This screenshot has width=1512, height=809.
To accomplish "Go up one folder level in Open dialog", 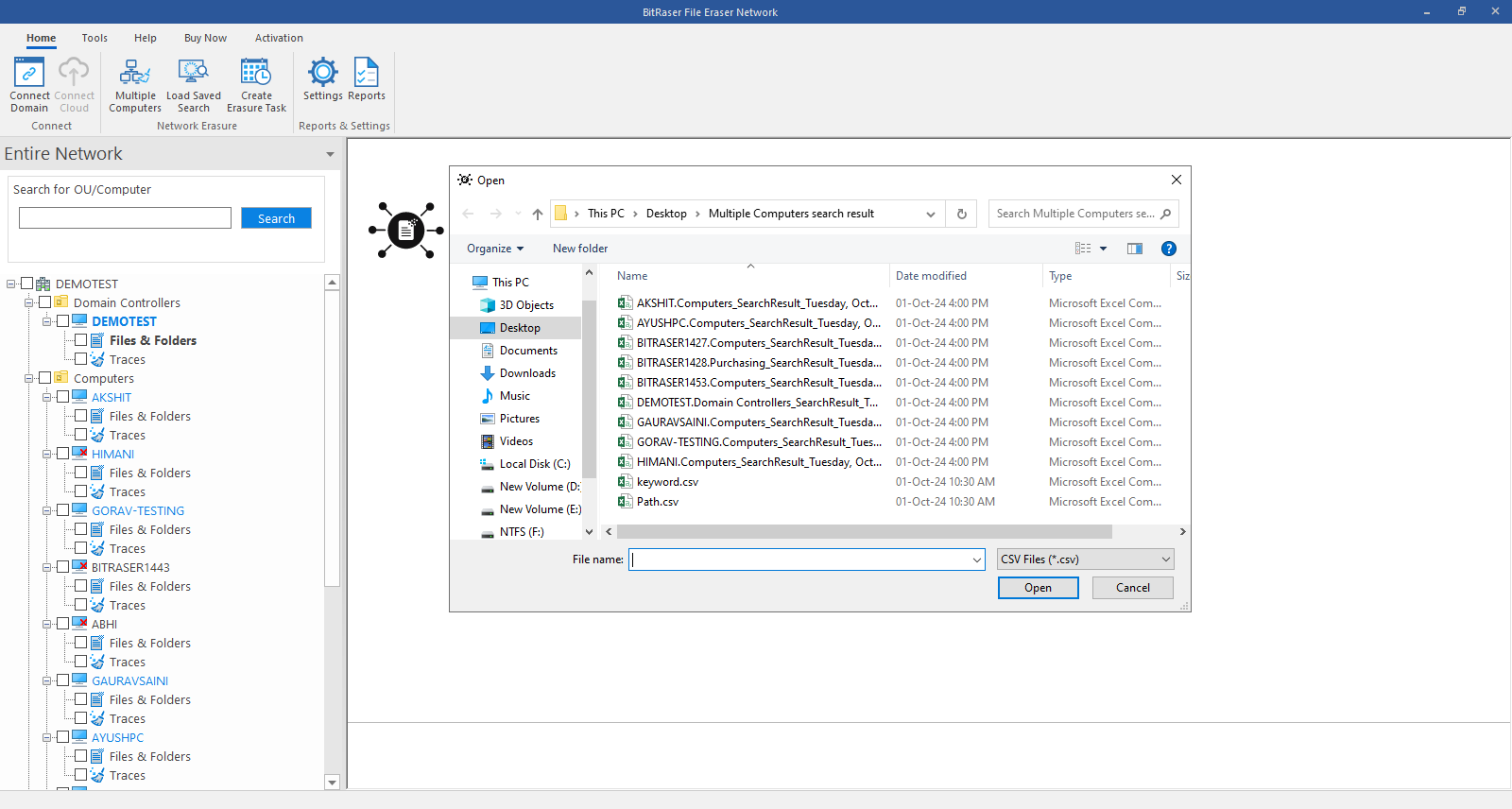I will 538,214.
